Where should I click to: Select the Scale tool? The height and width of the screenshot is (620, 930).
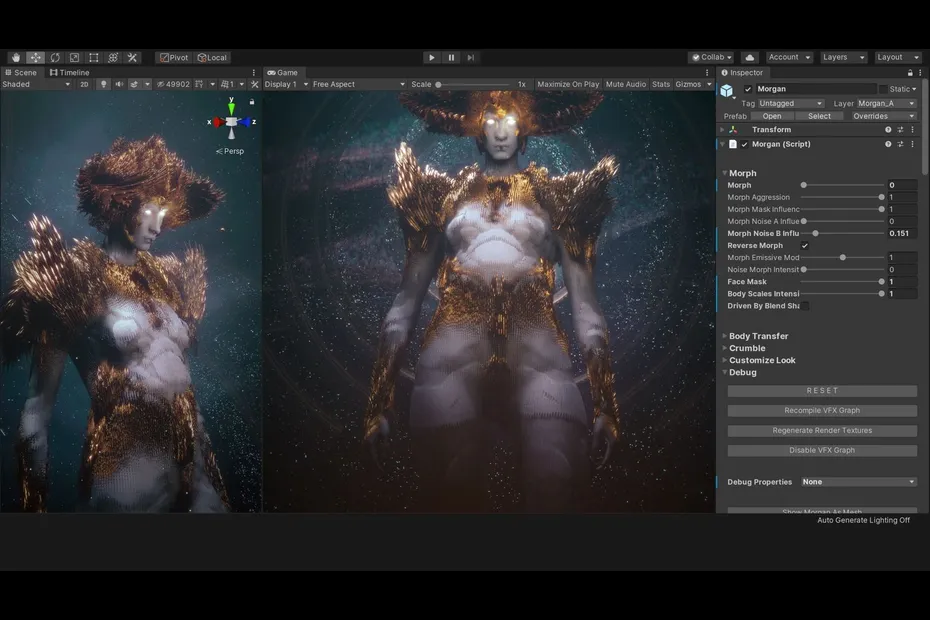coord(74,58)
